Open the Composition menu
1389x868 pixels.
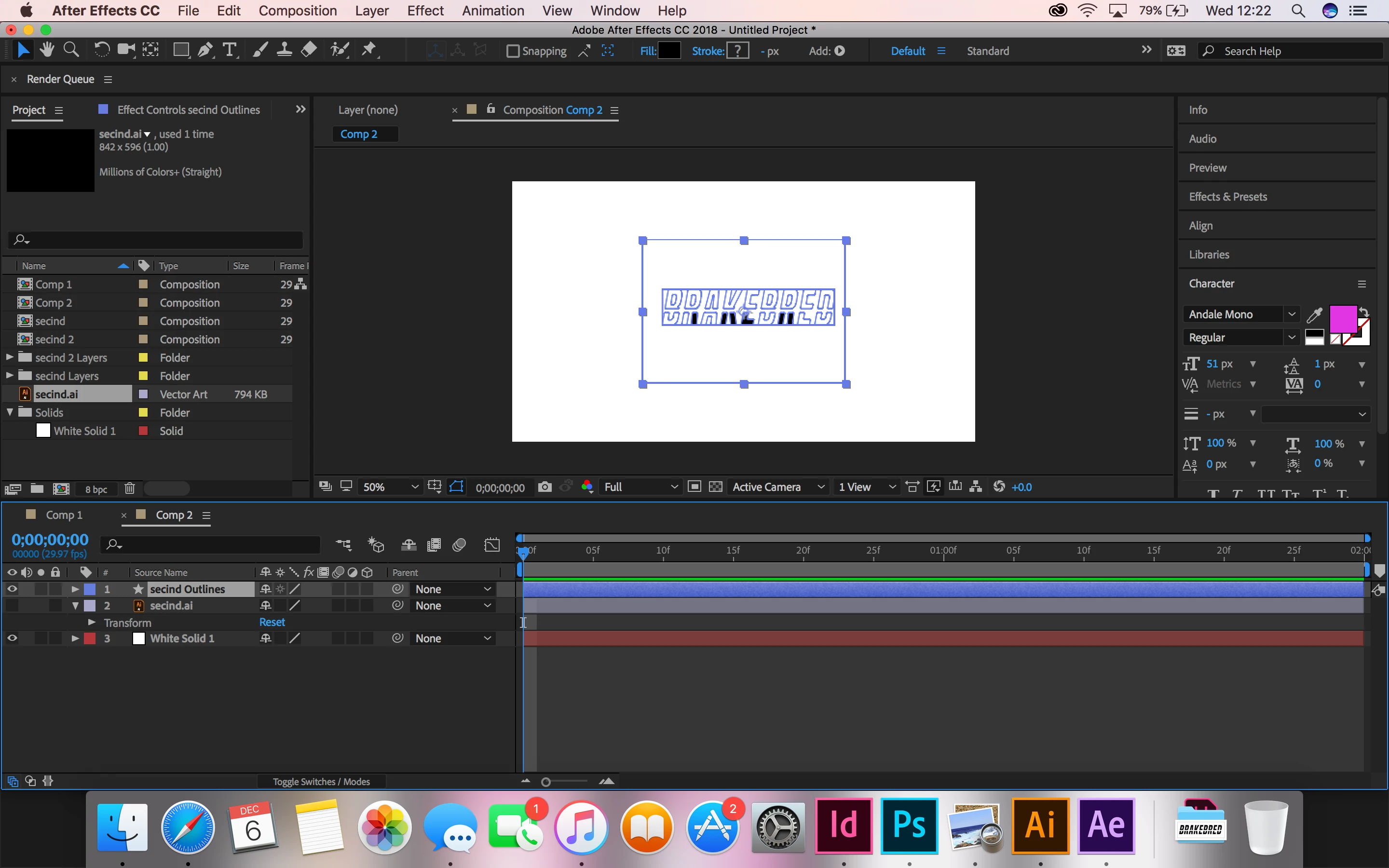tap(297, 11)
